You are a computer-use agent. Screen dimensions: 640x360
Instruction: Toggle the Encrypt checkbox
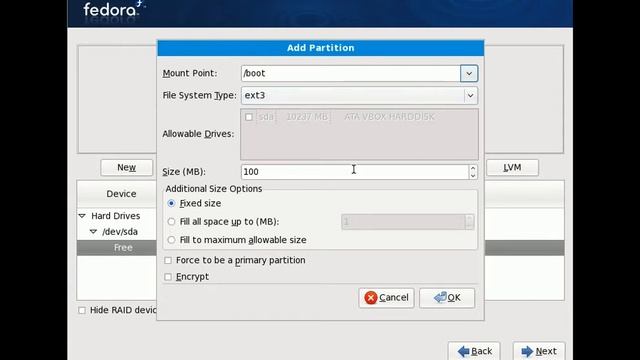coord(168,277)
